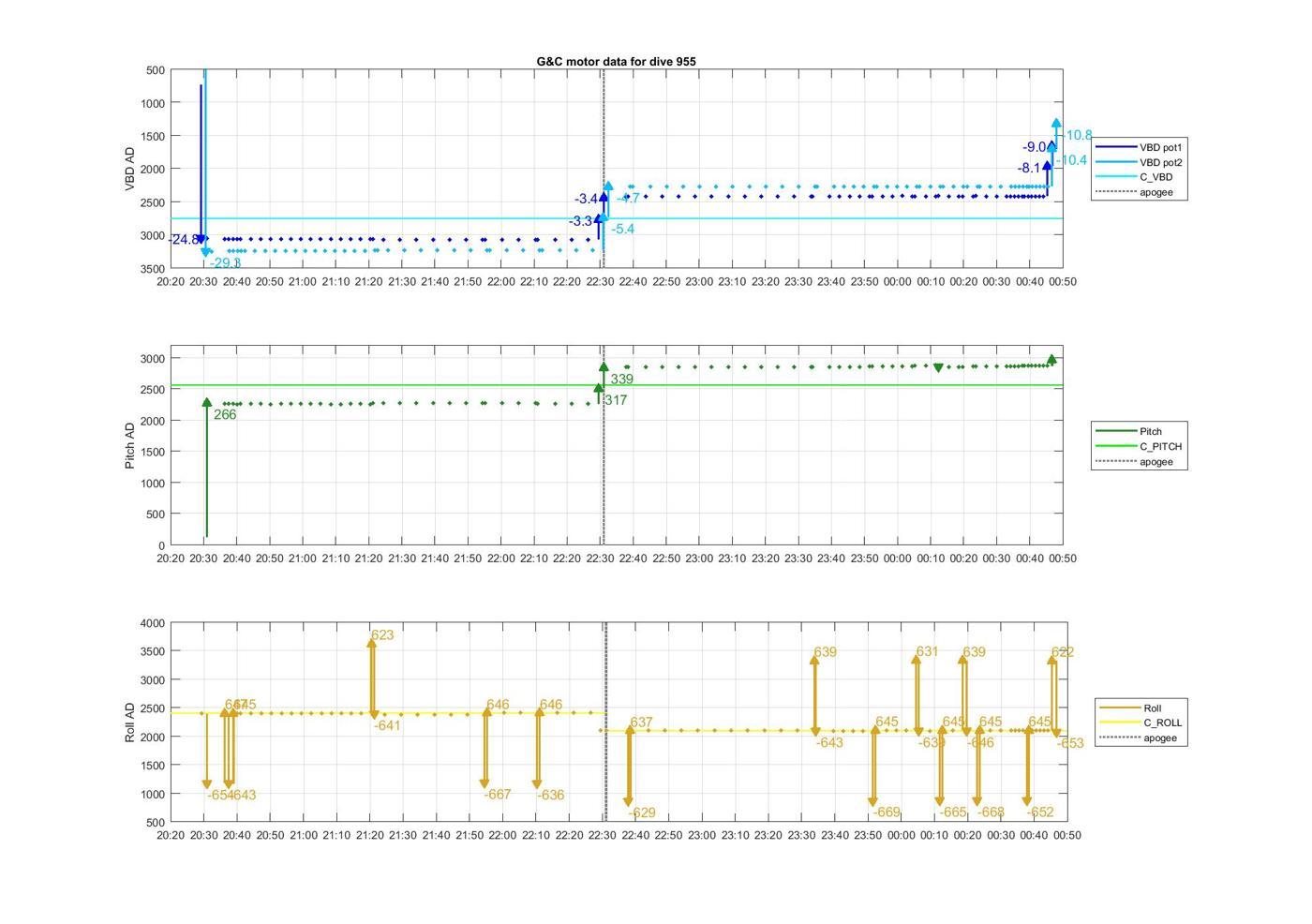The image size is (1312, 924).
Task: Click the "Roll AD" y-axis label
Action: click(x=130, y=722)
